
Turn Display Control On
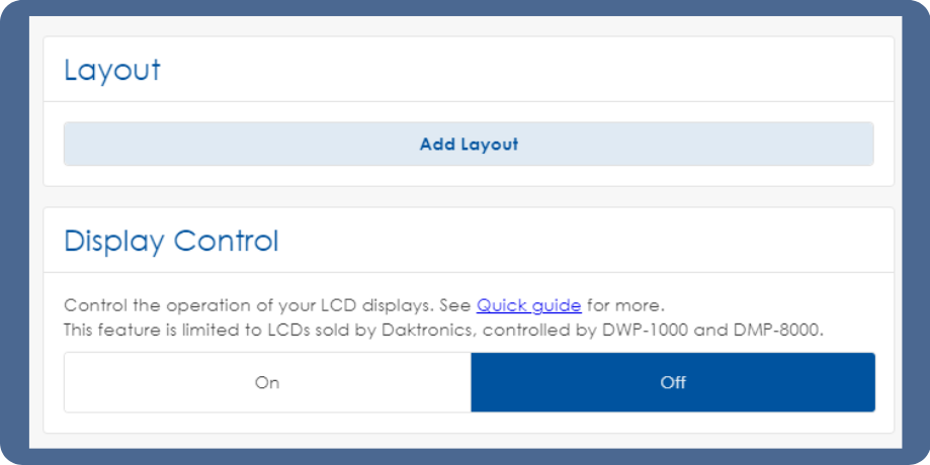coord(267,382)
